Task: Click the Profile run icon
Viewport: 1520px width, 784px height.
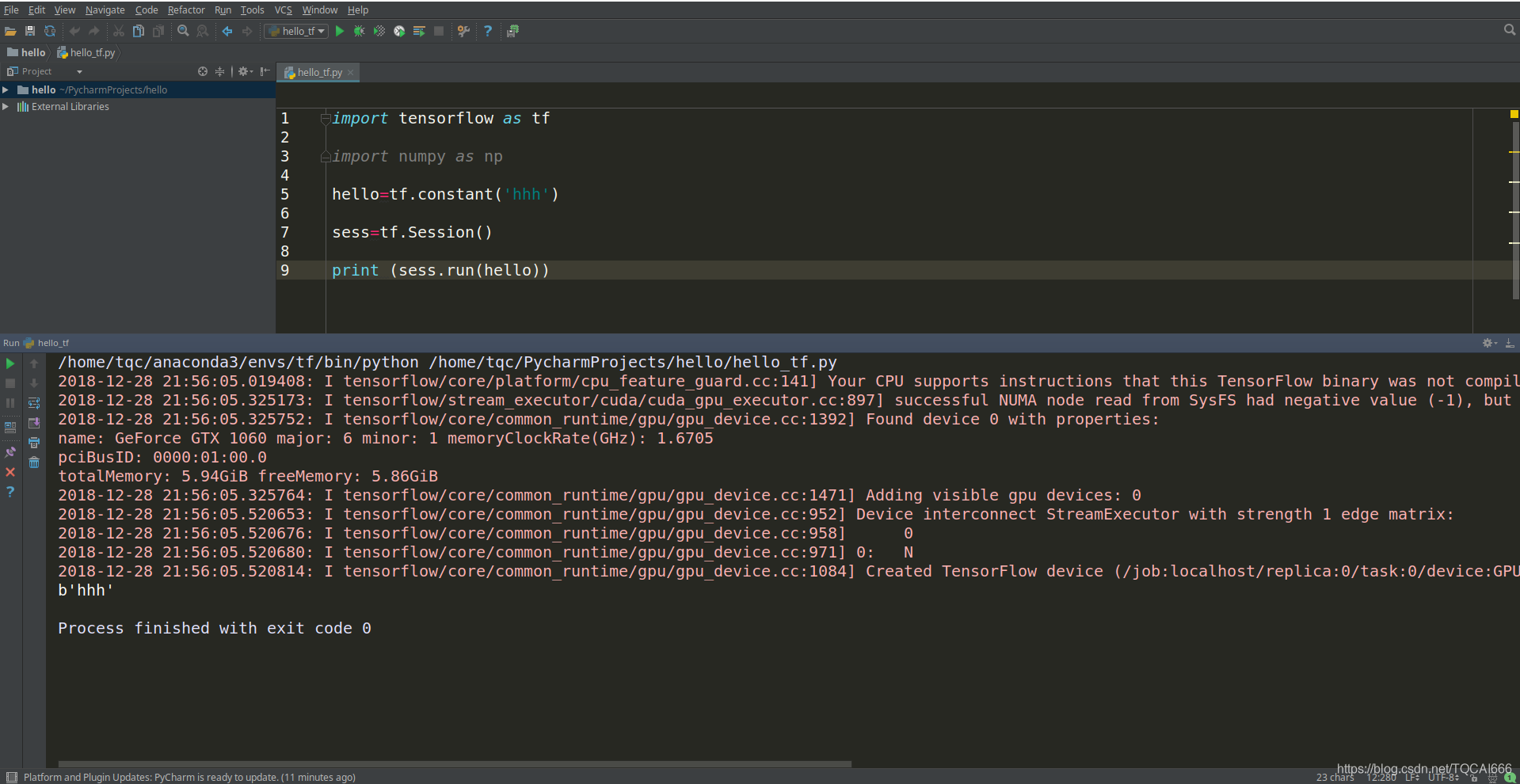Action: pyautogui.click(x=399, y=31)
